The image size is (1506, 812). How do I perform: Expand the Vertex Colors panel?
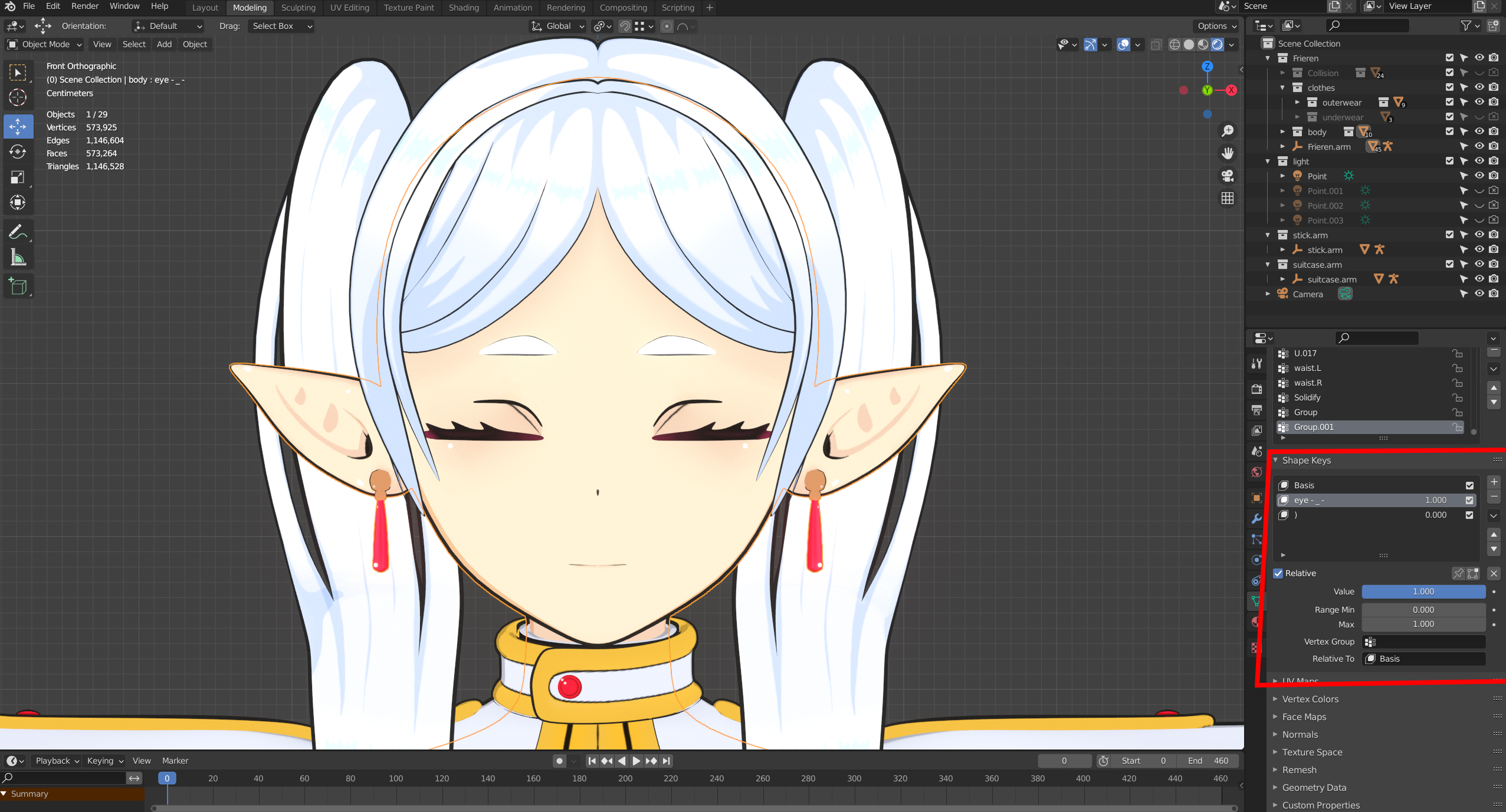click(x=1310, y=699)
